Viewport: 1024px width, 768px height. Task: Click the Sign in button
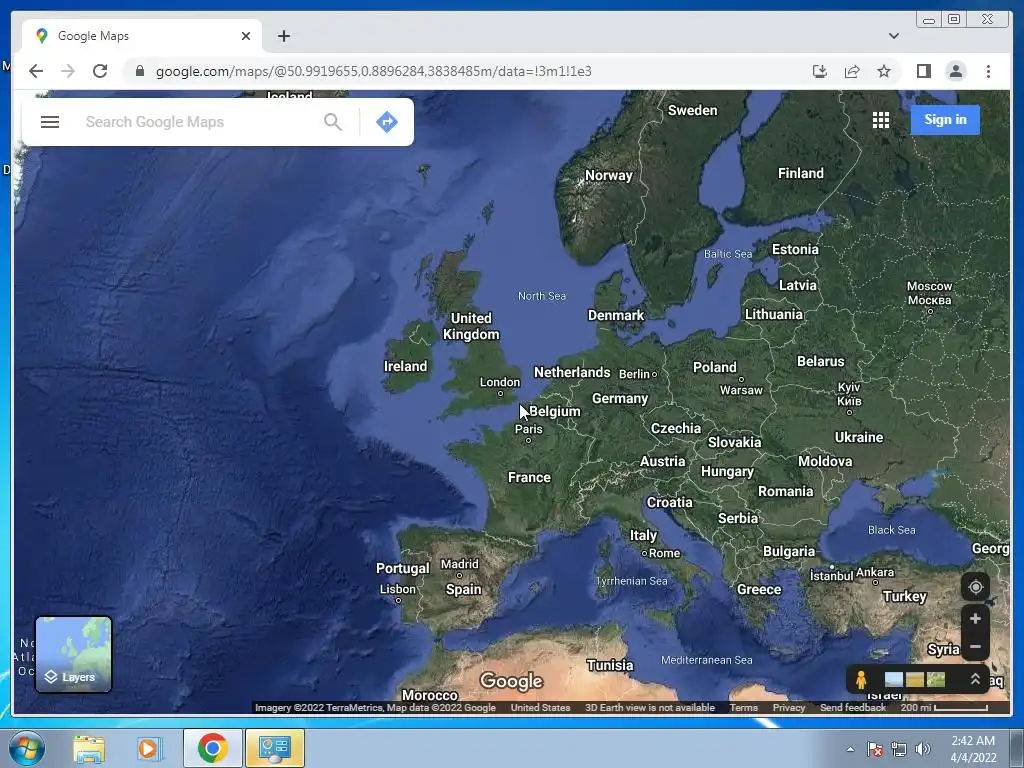(945, 120)
